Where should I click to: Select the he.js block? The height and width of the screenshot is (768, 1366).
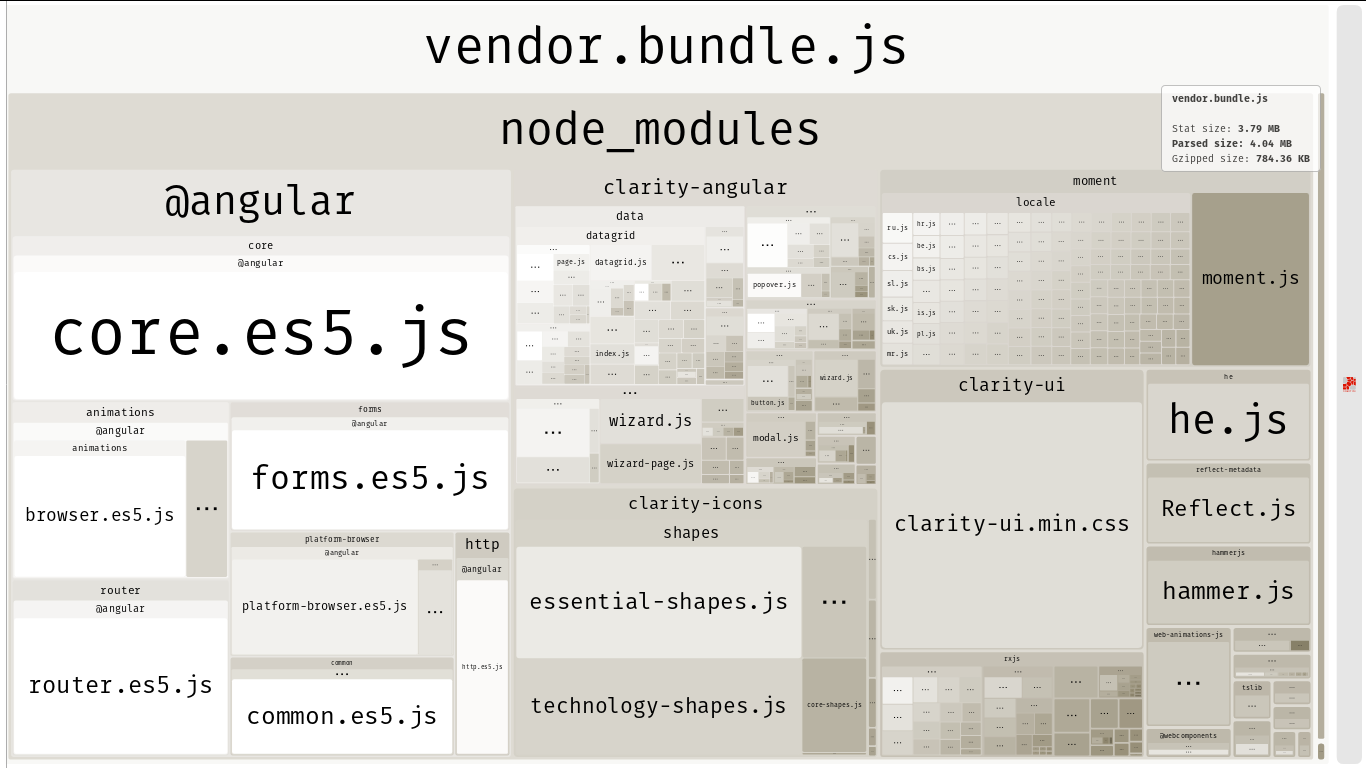[1228, 420]
